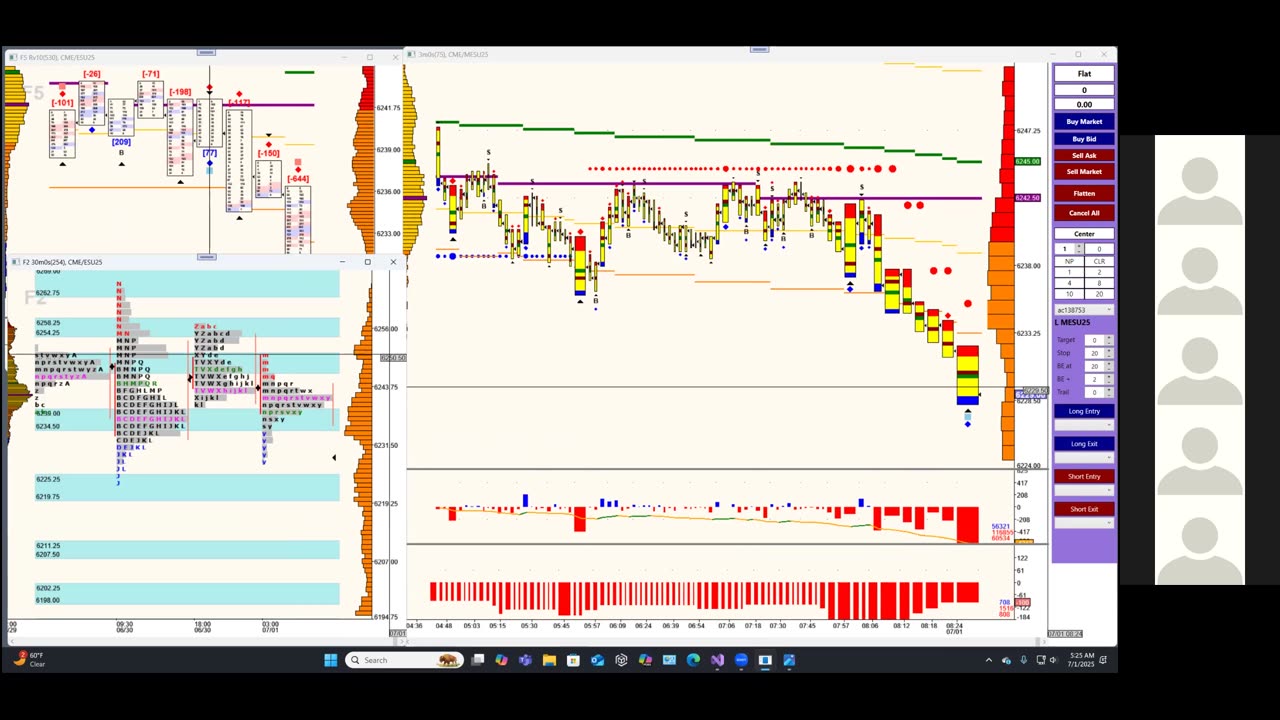This screenshot has width=1280, height=720.
Task: Open the network tray icon
Action: 1041,660
